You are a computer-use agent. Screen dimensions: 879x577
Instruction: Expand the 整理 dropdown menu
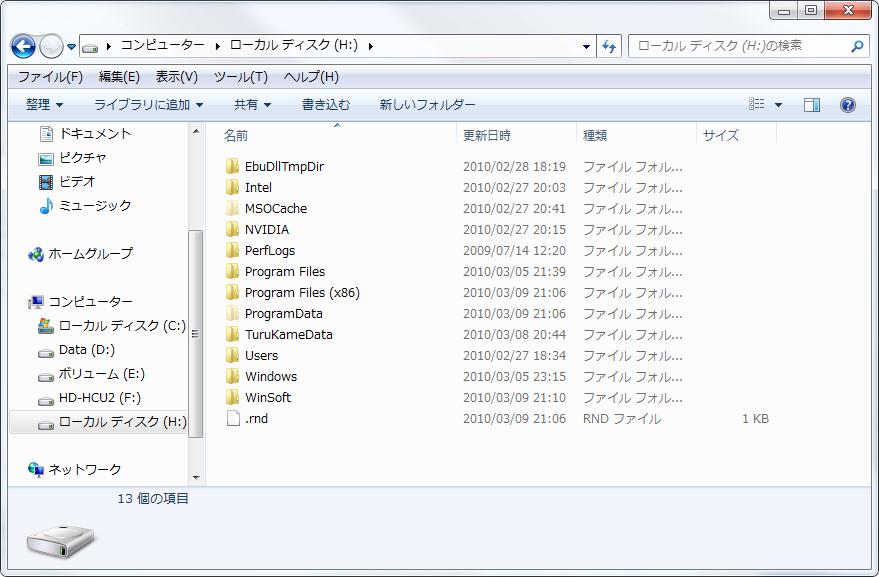click(x=44, y=105)
